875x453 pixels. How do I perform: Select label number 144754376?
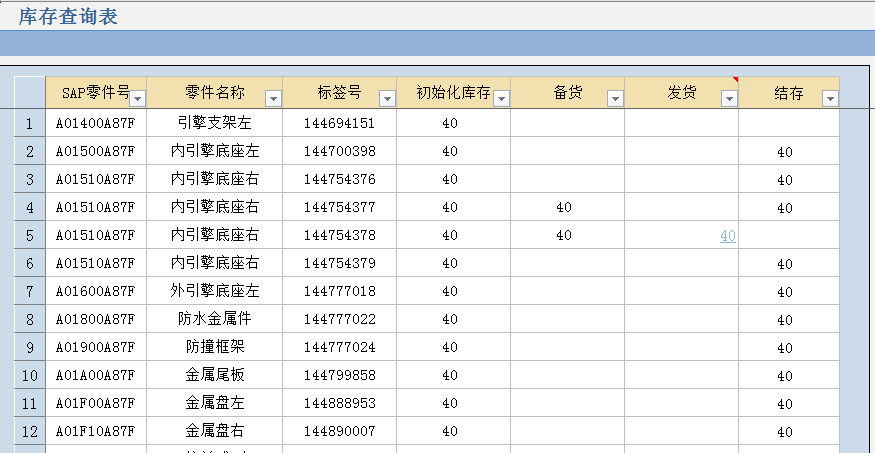(x=339, y=179)
